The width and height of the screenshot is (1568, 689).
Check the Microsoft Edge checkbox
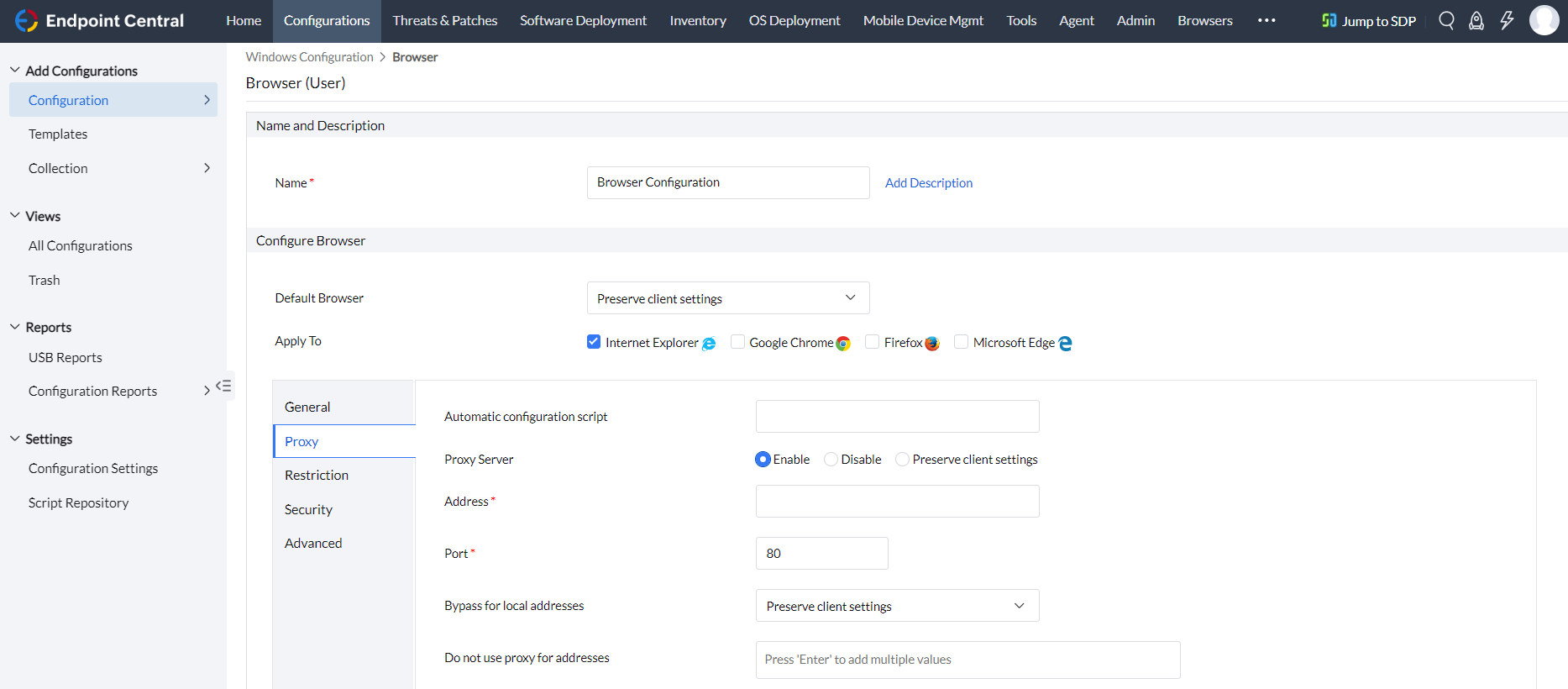click(x=962, y=341)
